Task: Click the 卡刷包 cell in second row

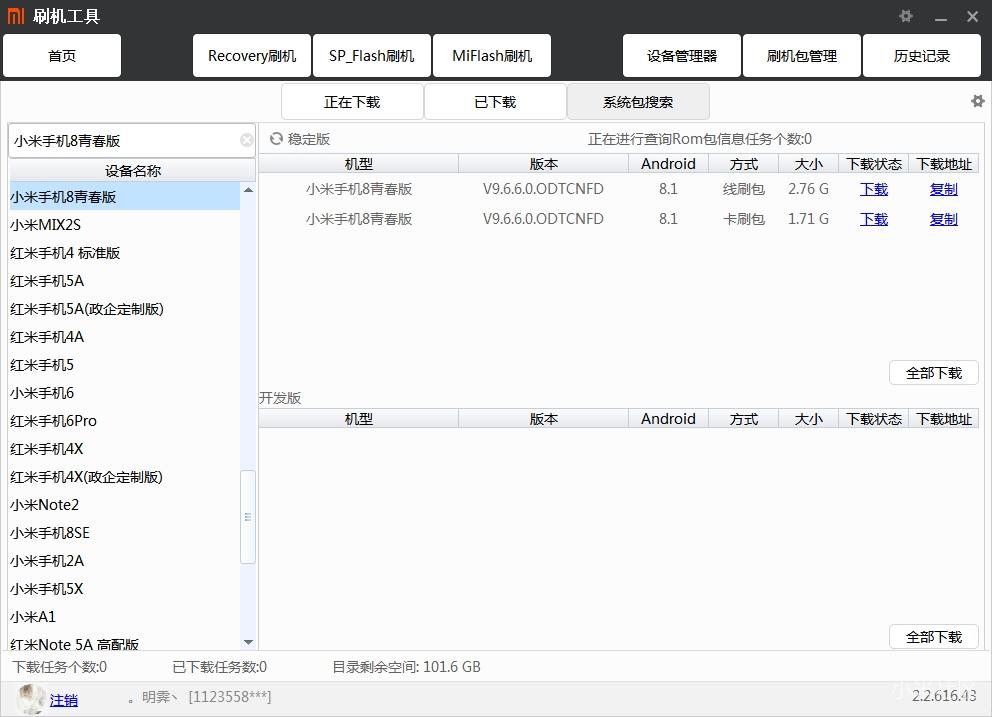Action: (744, 219)
